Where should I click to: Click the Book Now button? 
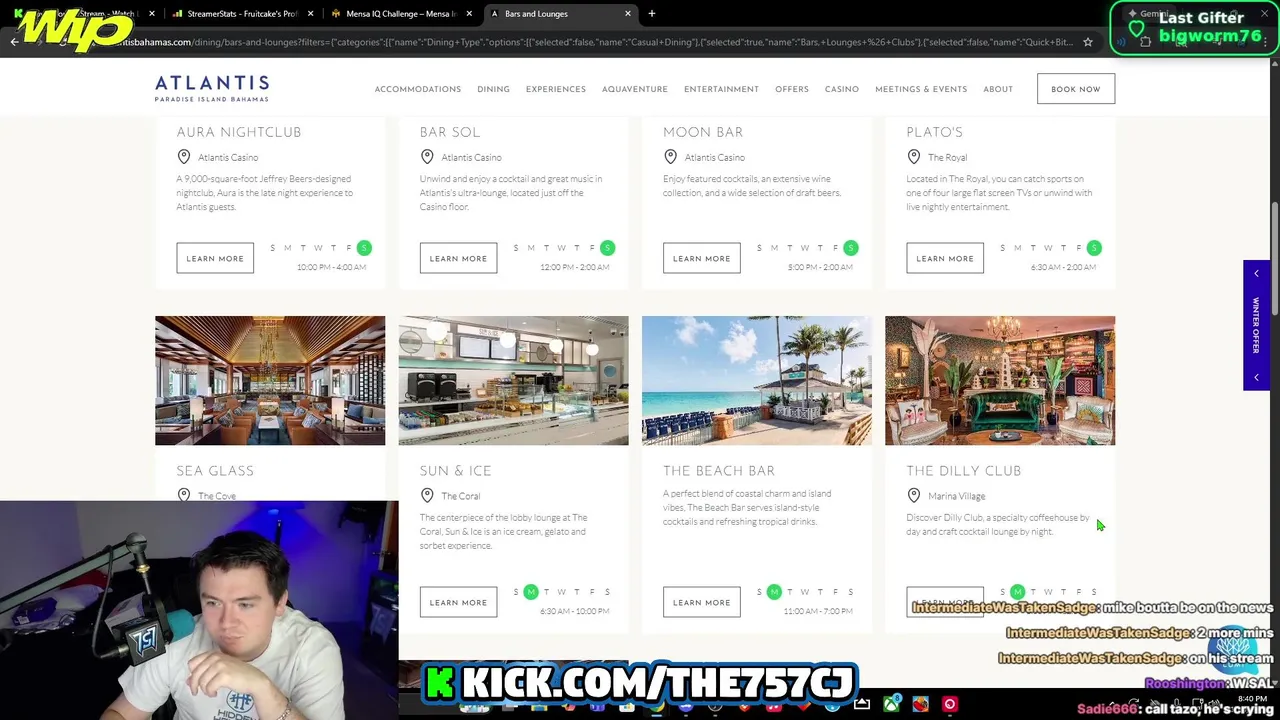click(1076, 89)
